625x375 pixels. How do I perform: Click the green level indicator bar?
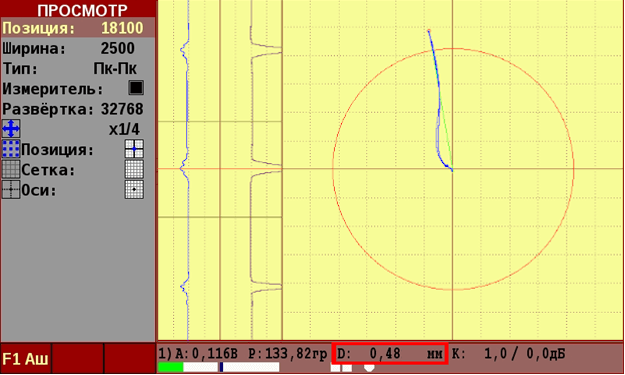pos(171,367)
